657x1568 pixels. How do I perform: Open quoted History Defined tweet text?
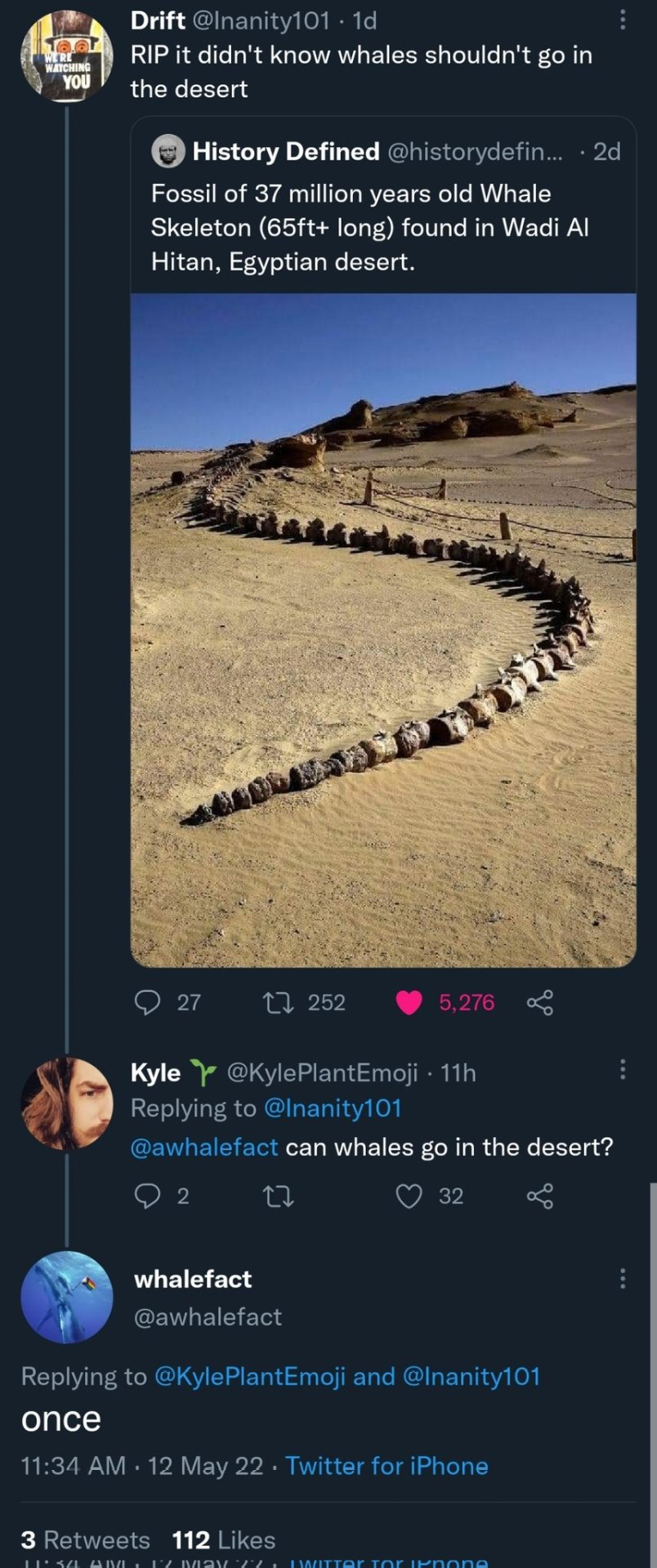[x=369, y=227]
